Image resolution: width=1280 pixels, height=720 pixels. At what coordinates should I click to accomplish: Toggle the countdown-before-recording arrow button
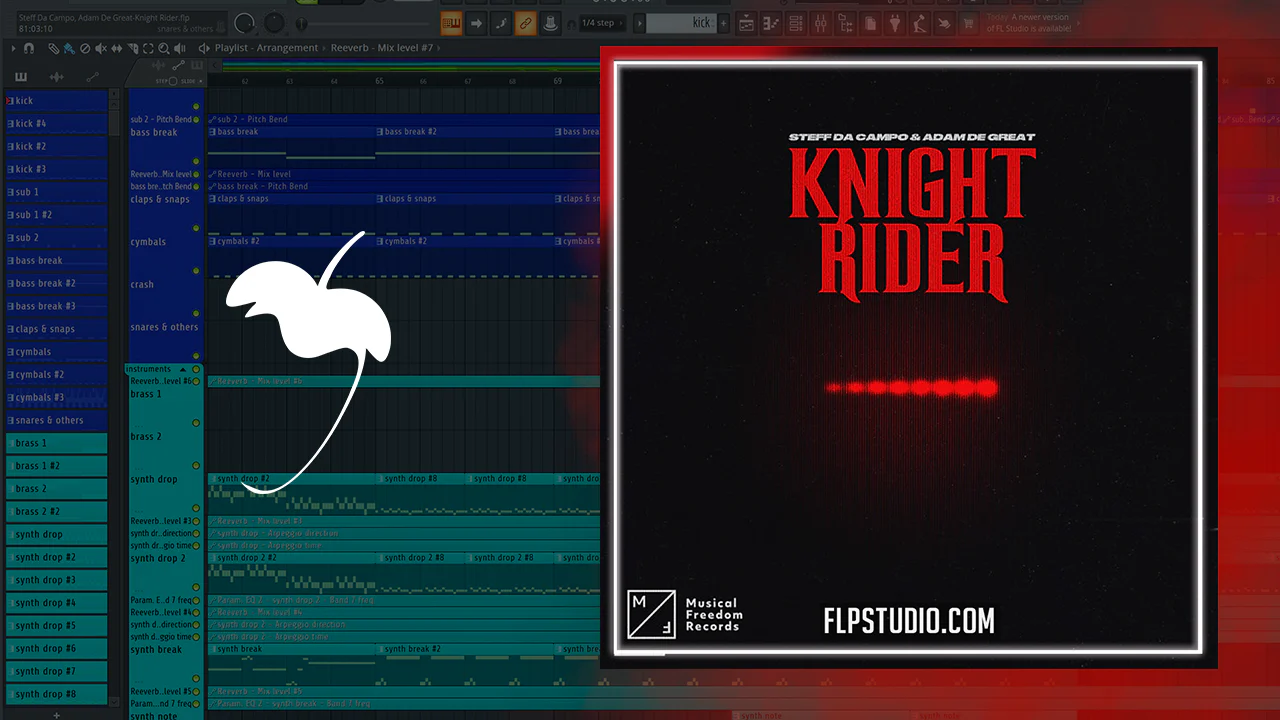pyautogui.click(x=477, y=23)
